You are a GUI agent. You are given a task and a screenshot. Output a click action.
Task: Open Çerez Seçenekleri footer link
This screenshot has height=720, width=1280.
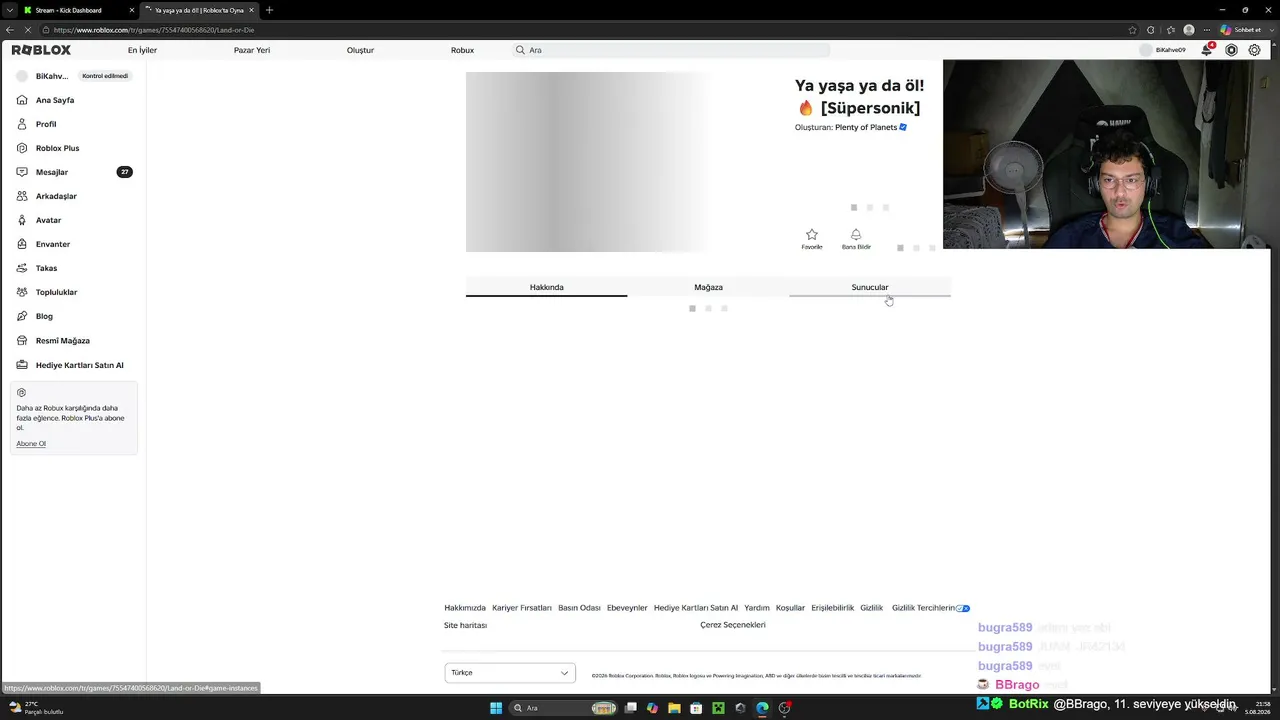coord(733,625)
